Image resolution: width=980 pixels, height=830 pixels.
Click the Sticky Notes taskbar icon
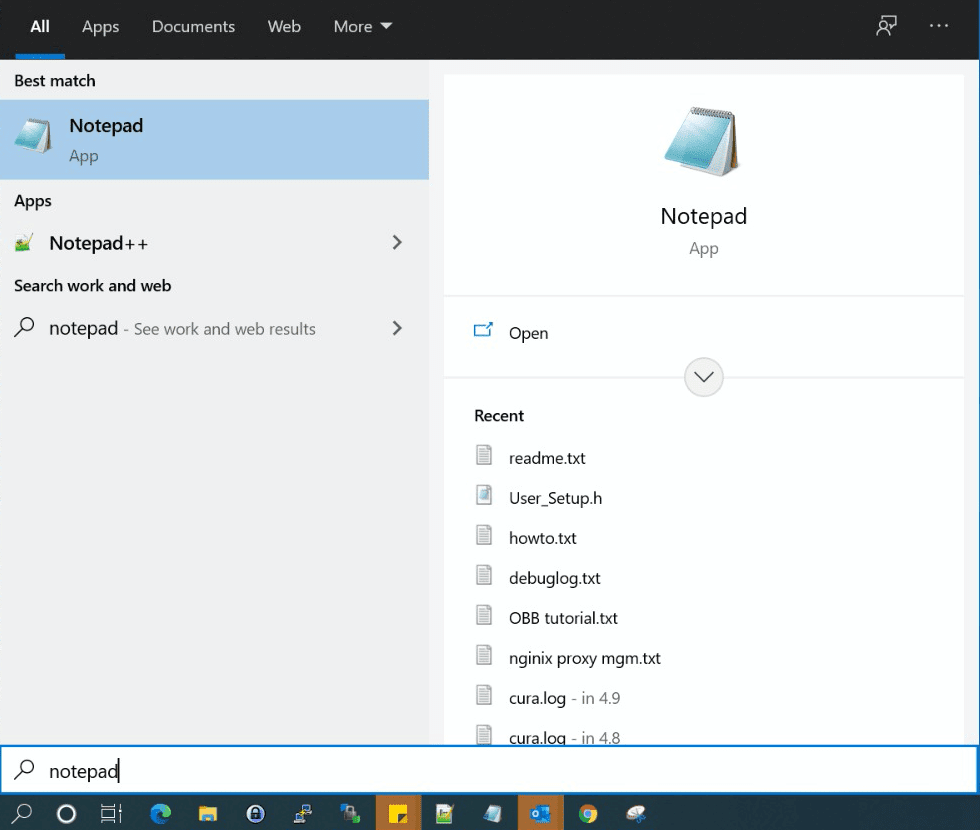coord(399,813)
